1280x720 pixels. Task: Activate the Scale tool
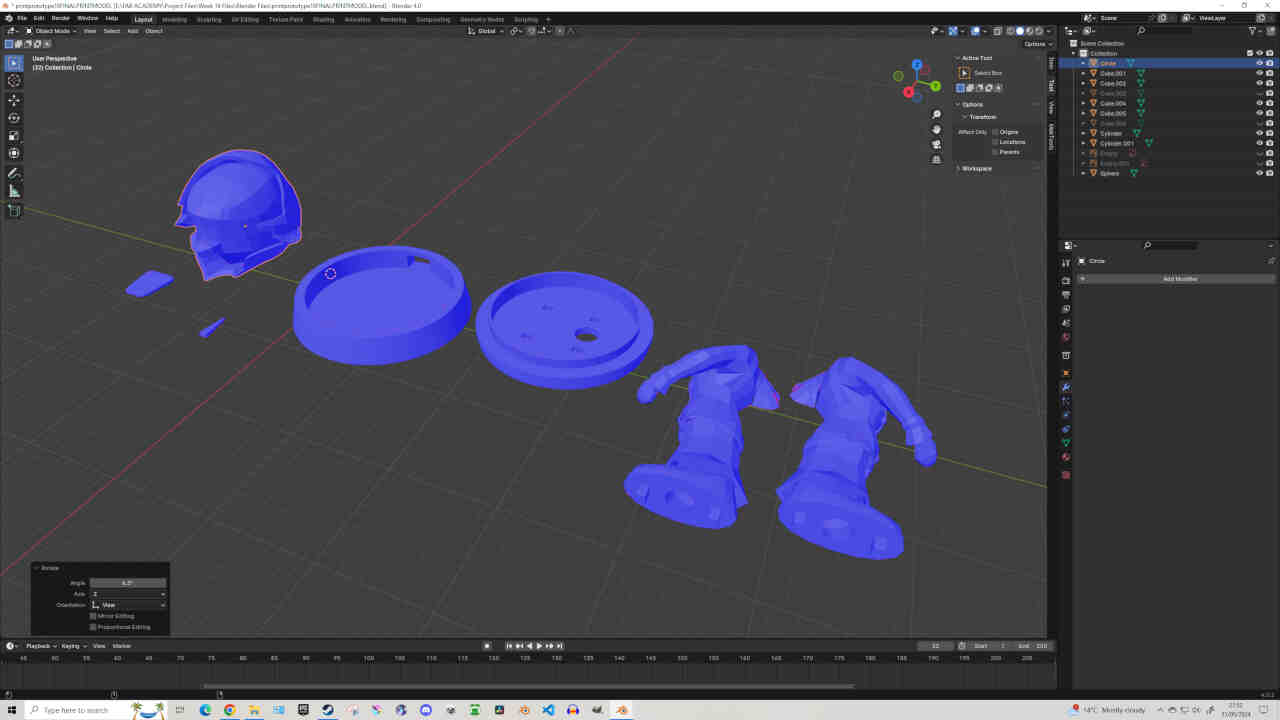pyautogui.click(x=14, y=136)
